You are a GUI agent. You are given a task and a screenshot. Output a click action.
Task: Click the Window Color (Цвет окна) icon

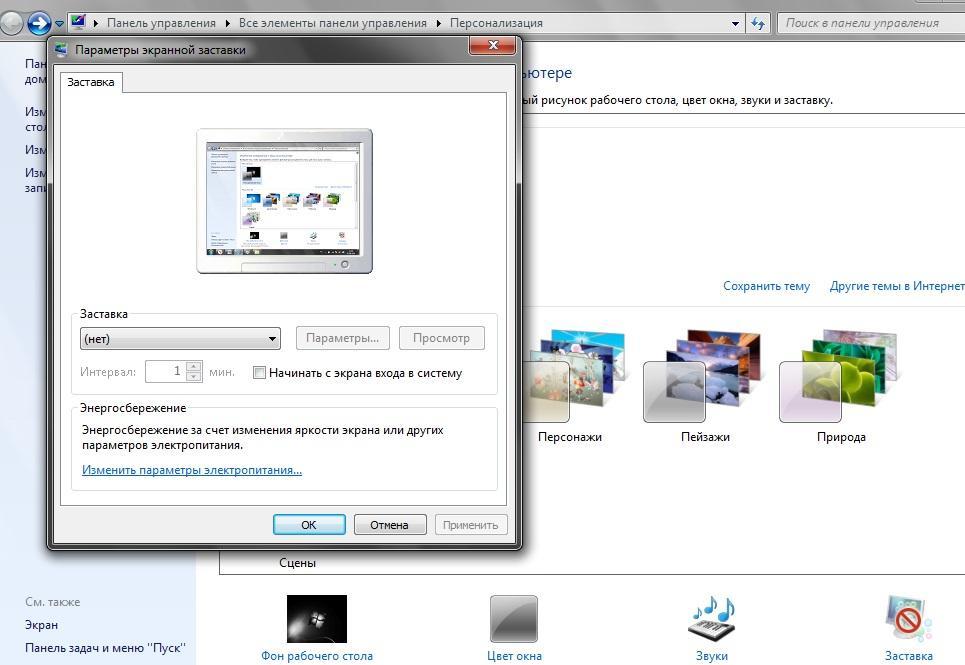click(x=514, y=619)
